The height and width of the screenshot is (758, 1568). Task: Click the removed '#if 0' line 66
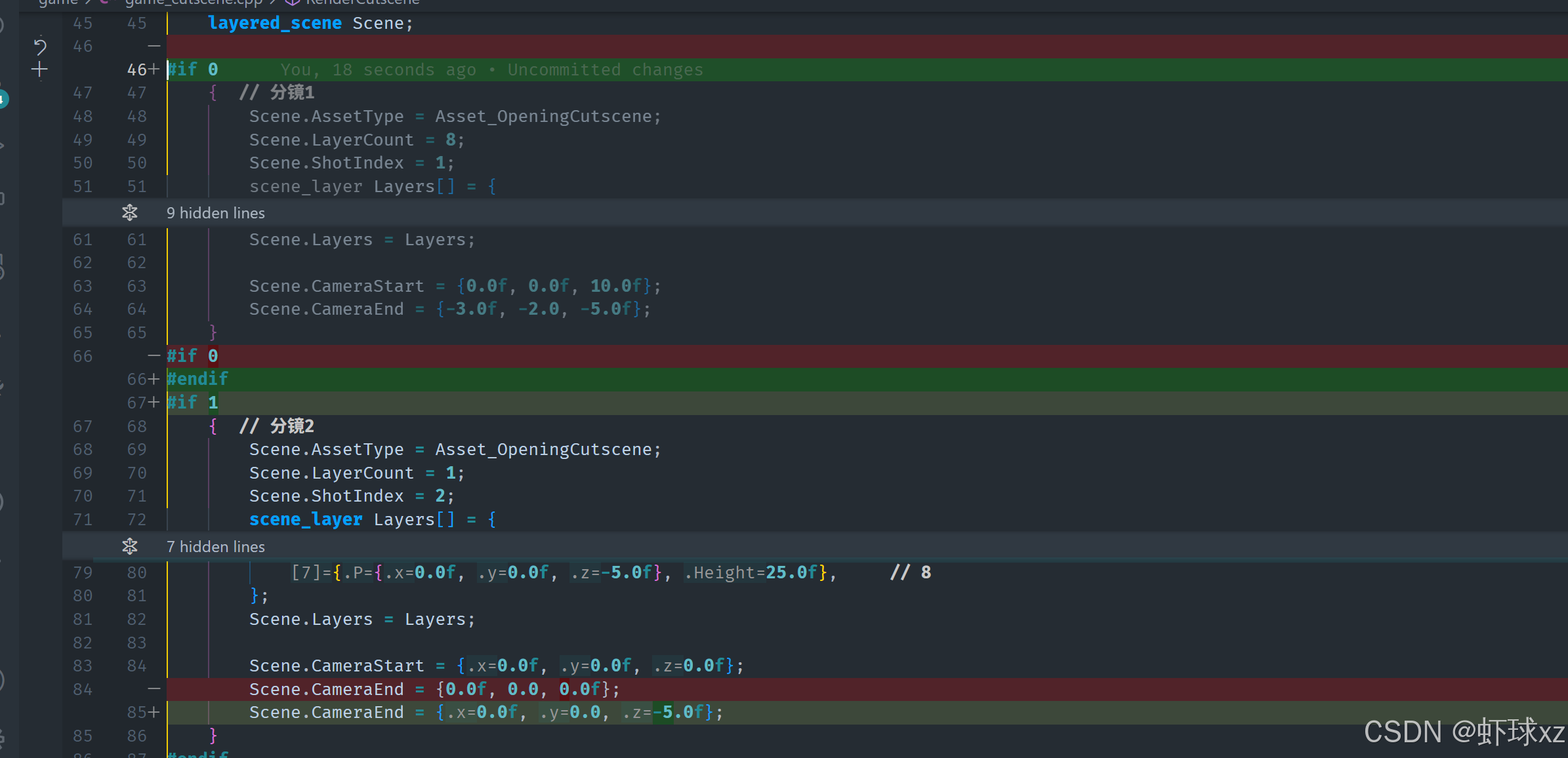click(x=192, y=356)
